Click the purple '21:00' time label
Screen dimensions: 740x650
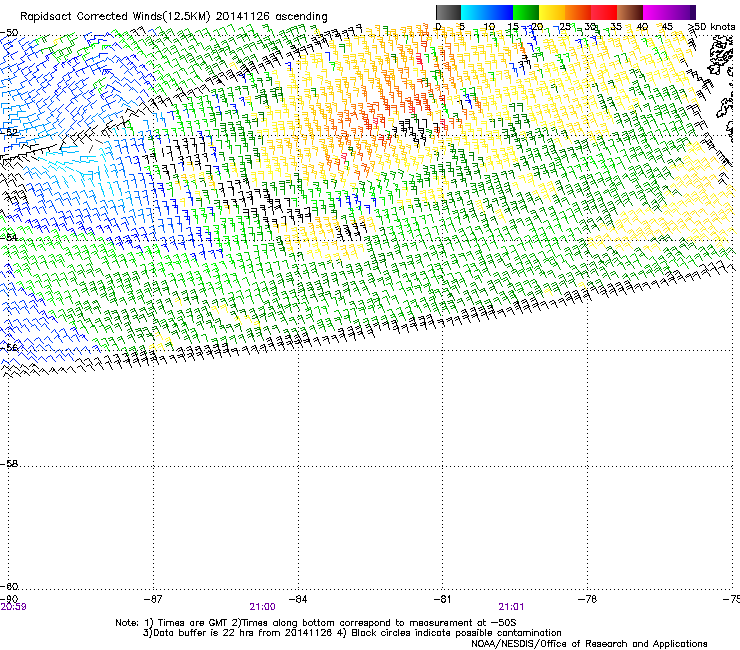click(x=262, y=607)
